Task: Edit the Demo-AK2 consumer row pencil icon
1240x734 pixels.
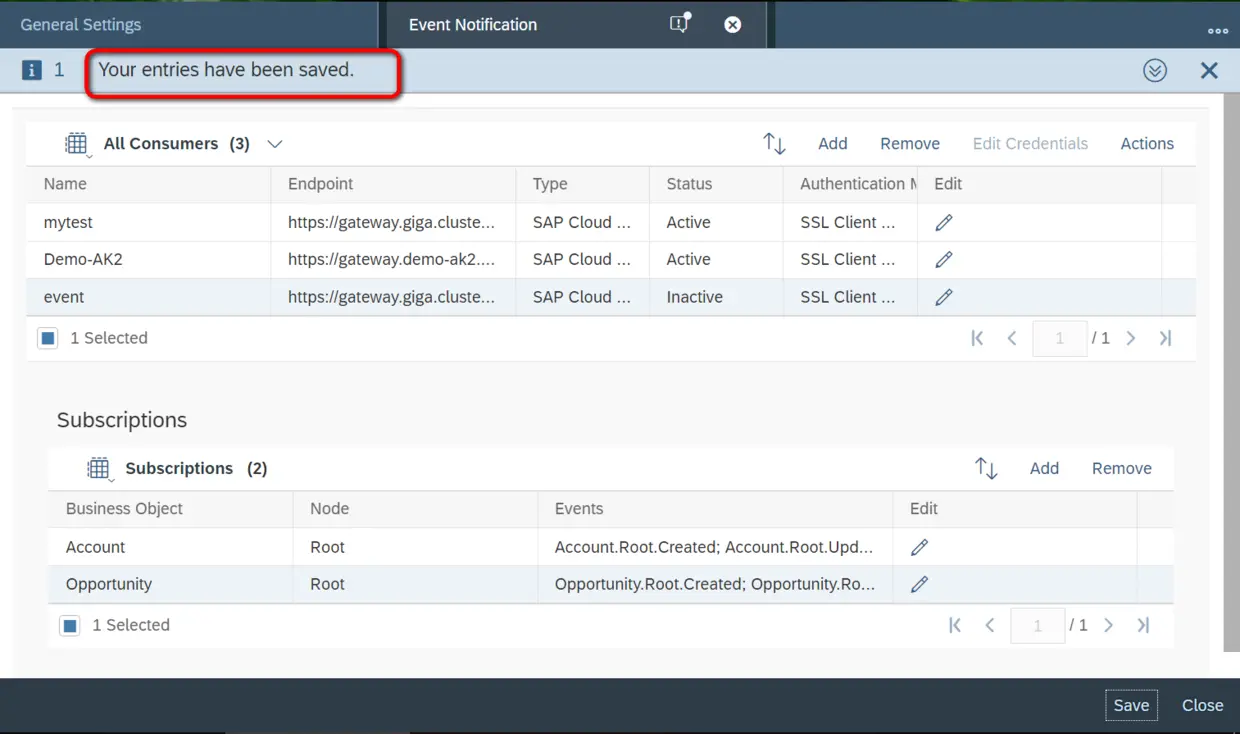Action: [943, 260]
